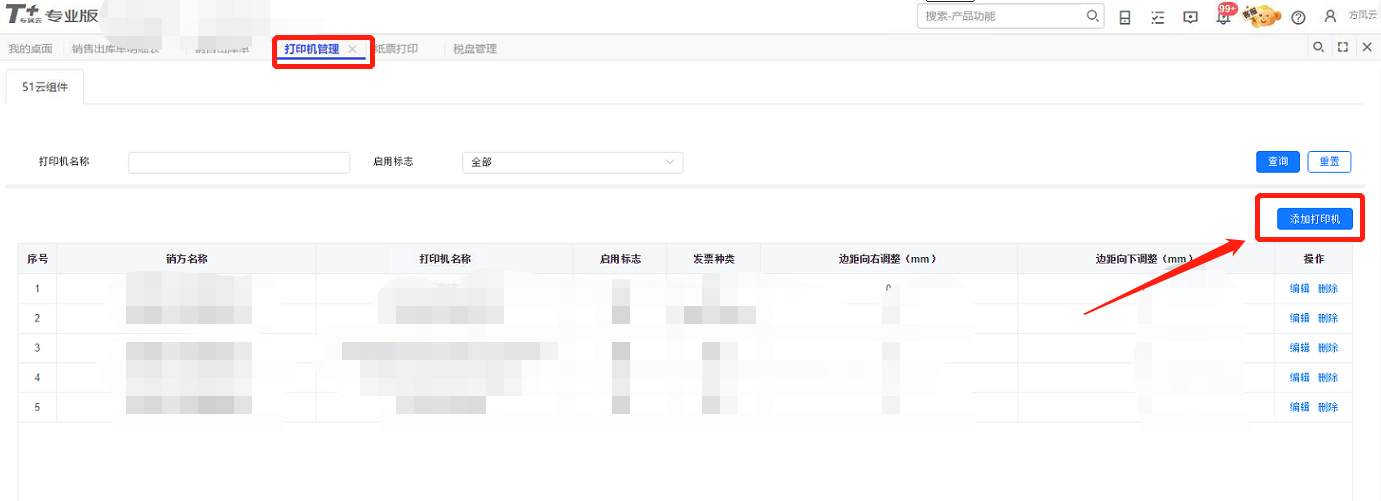Click the 重置 button
The image size is (1381, 501).
[1329, 162]
